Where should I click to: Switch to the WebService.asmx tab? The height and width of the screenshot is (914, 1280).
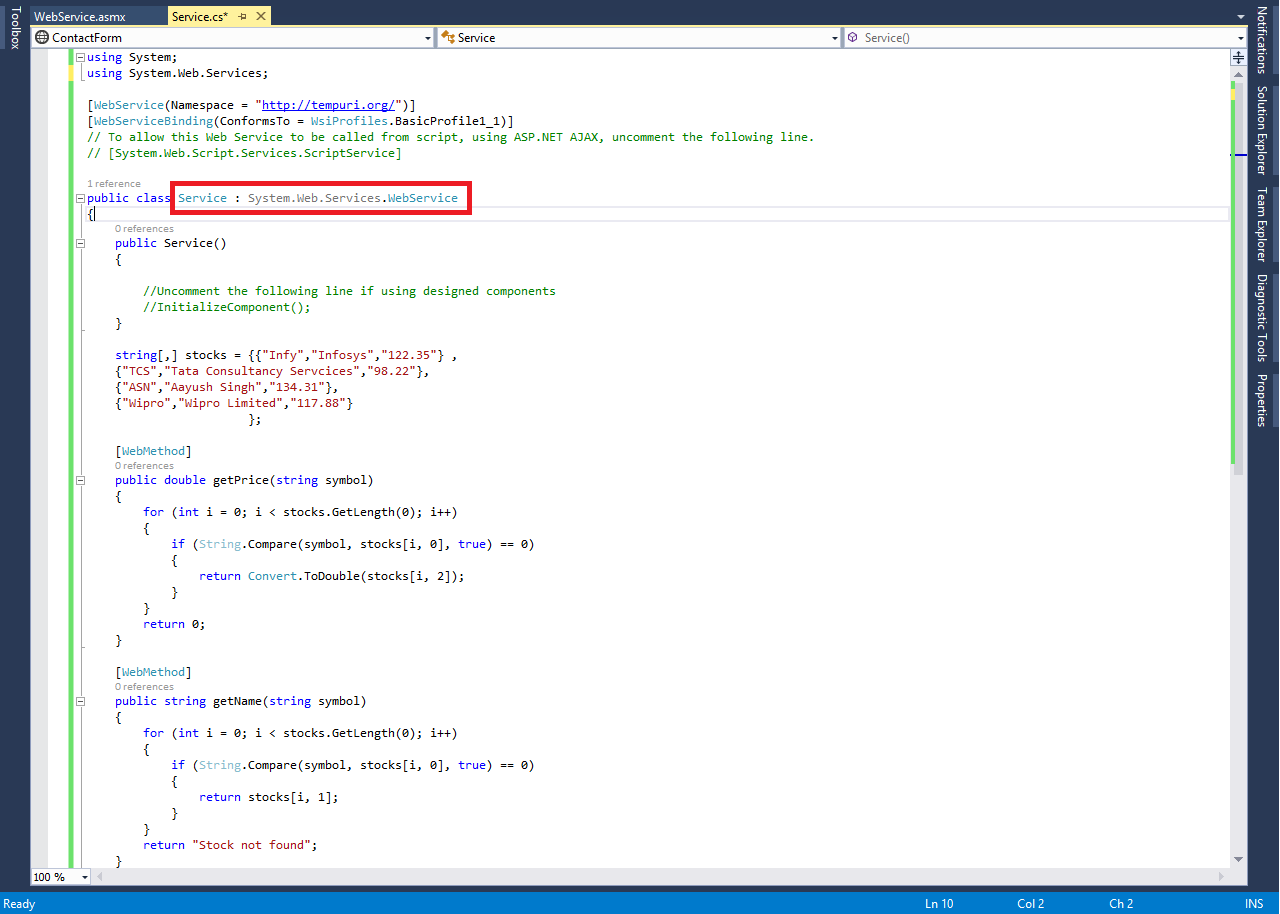(98, 16)
